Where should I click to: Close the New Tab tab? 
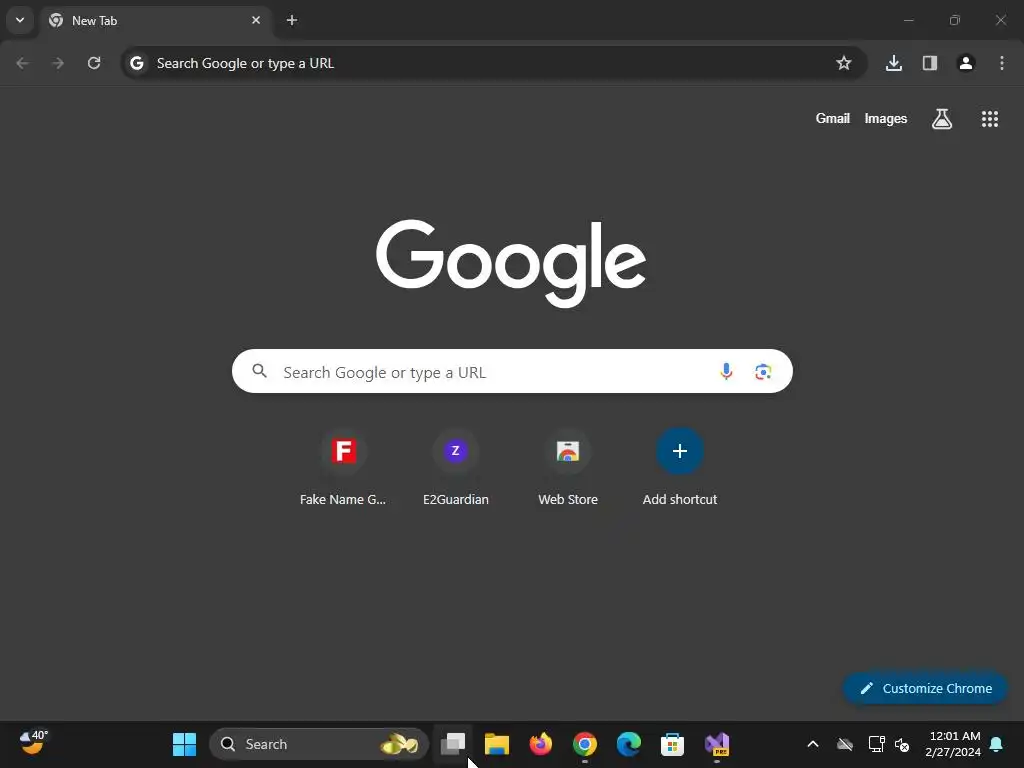[256, 20]
